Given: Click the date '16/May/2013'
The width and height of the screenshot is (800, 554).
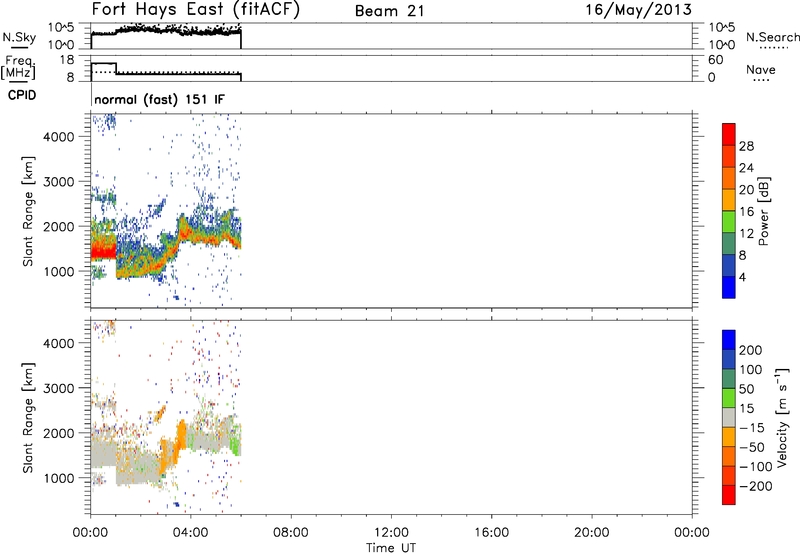Looking at the screenshot, I should tap(638, 10).
